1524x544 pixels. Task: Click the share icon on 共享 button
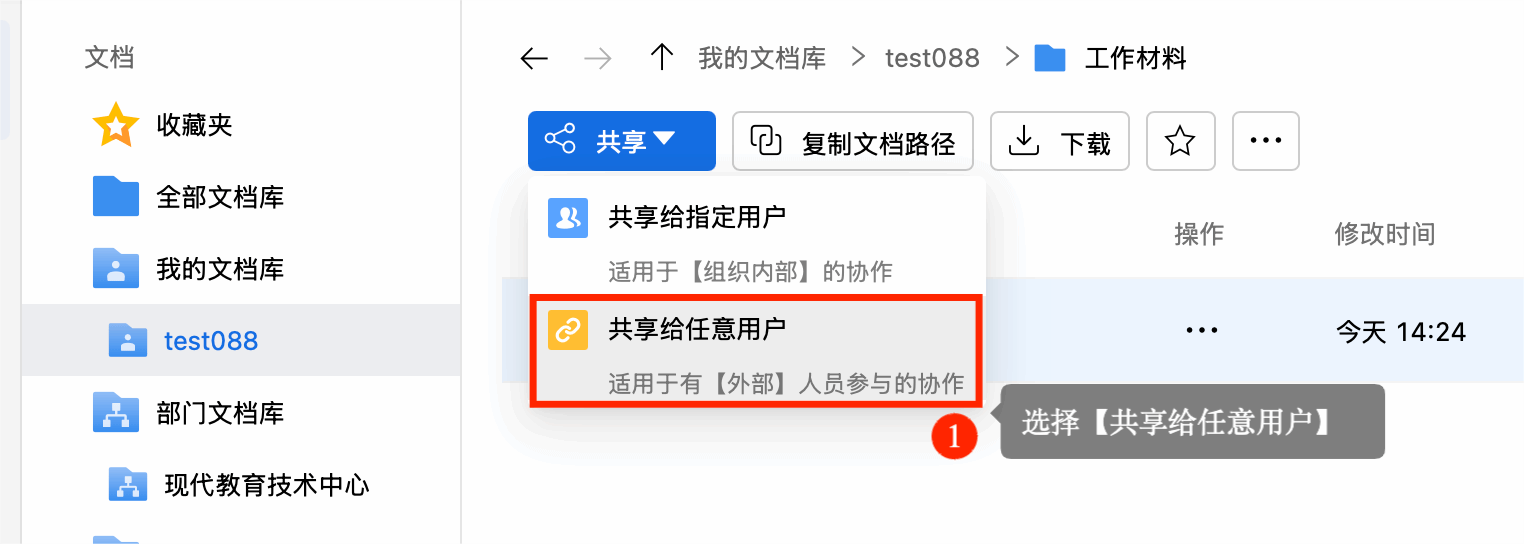click(560, 140)
